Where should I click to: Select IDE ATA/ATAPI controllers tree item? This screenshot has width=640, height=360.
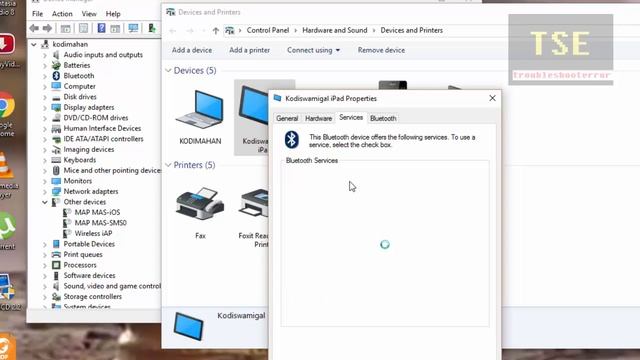coord(103,139)
